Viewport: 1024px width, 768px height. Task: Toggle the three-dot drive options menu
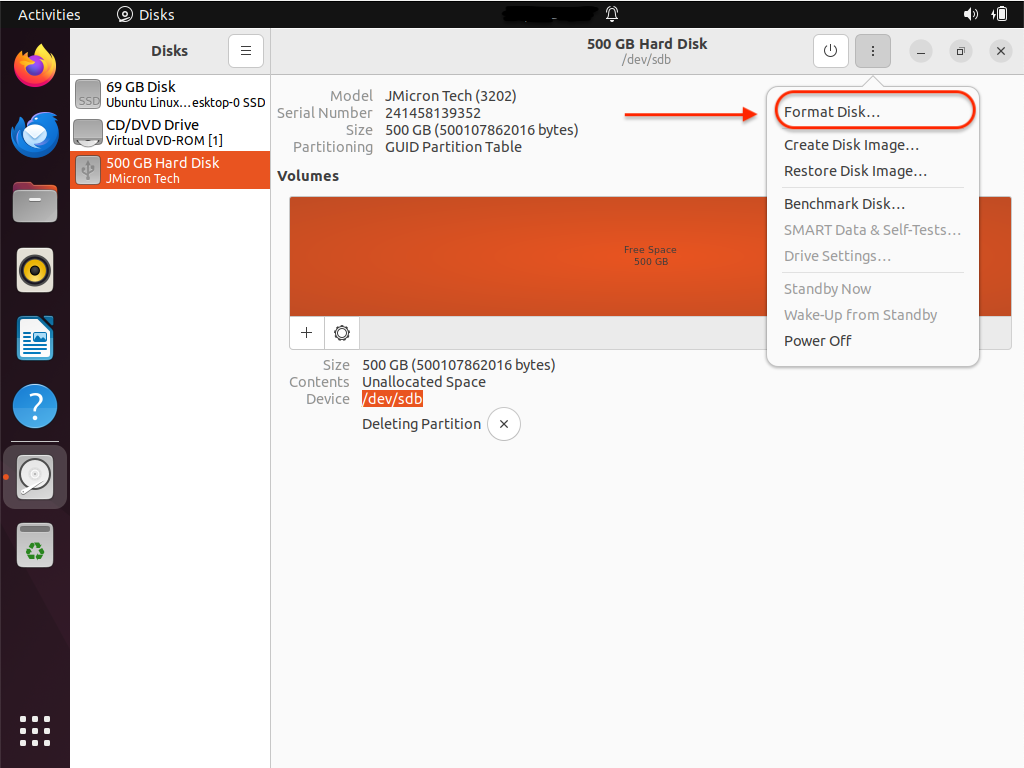click(873, 51)
